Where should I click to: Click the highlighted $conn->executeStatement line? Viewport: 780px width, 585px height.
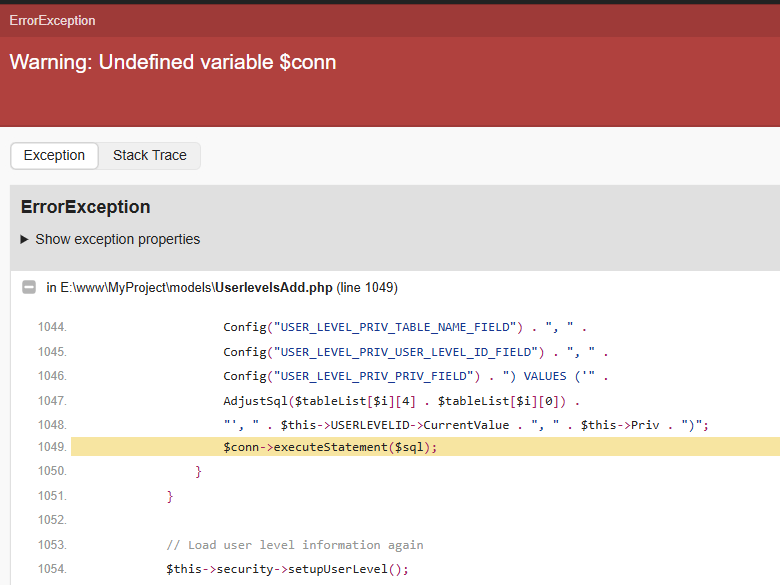click(330, 447)
